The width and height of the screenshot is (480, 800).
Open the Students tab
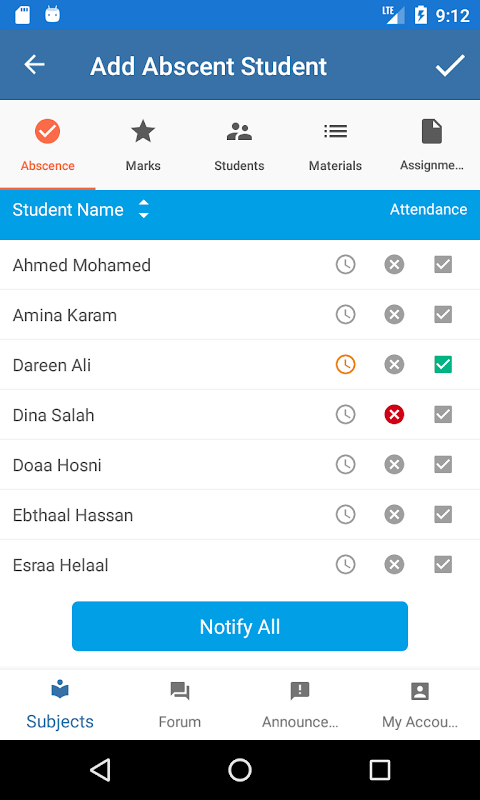click(x=239, y=145)
